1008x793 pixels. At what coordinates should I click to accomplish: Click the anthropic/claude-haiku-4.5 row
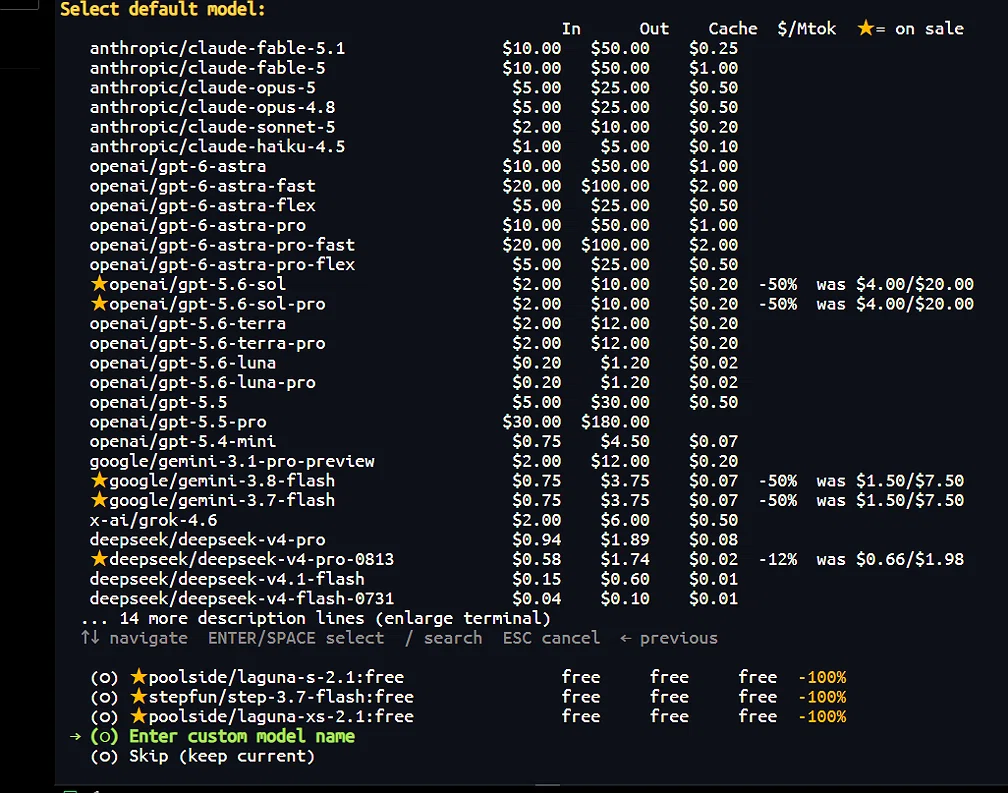414,147
